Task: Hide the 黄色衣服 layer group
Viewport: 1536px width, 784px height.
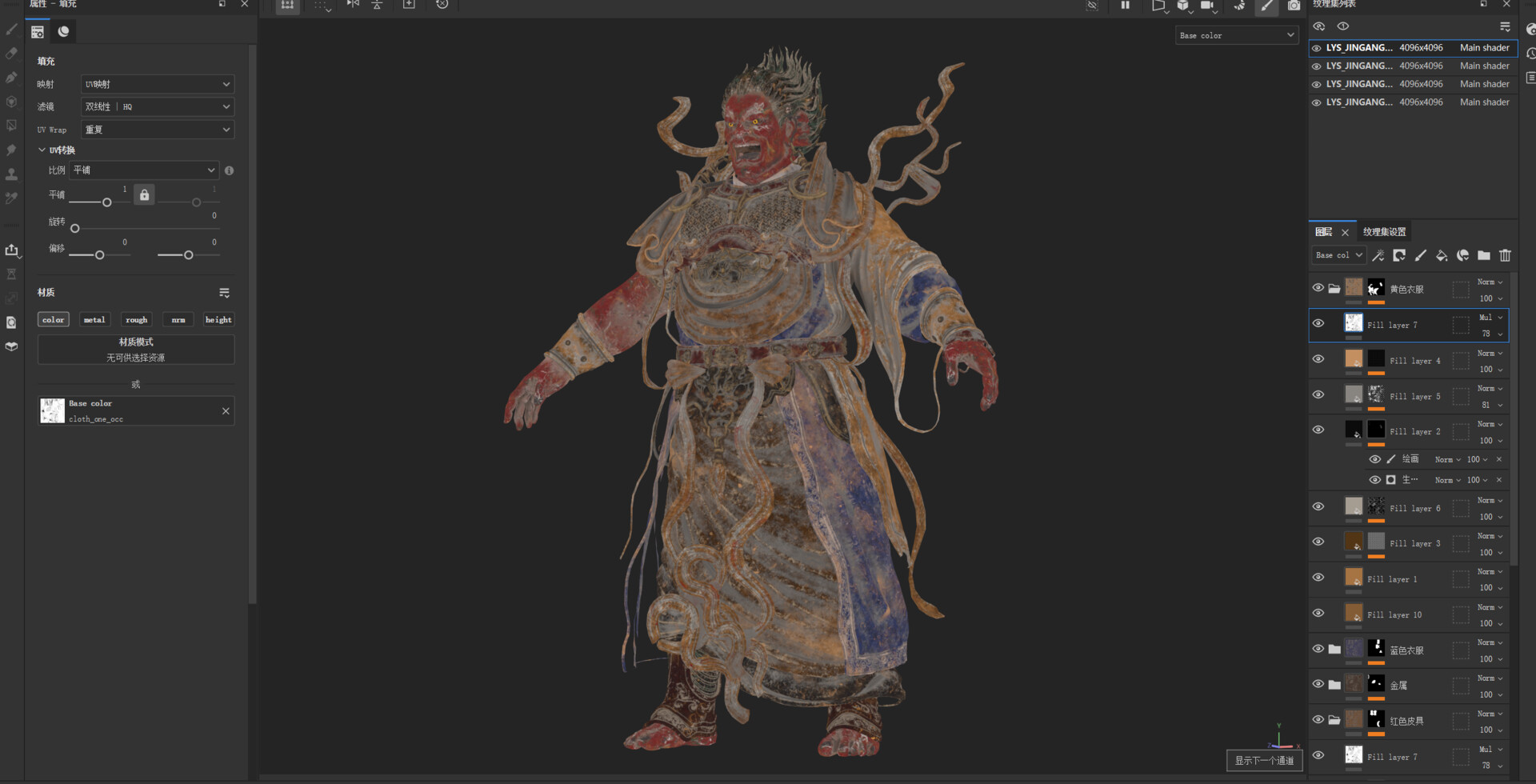Action: [x=1318, y=288]
